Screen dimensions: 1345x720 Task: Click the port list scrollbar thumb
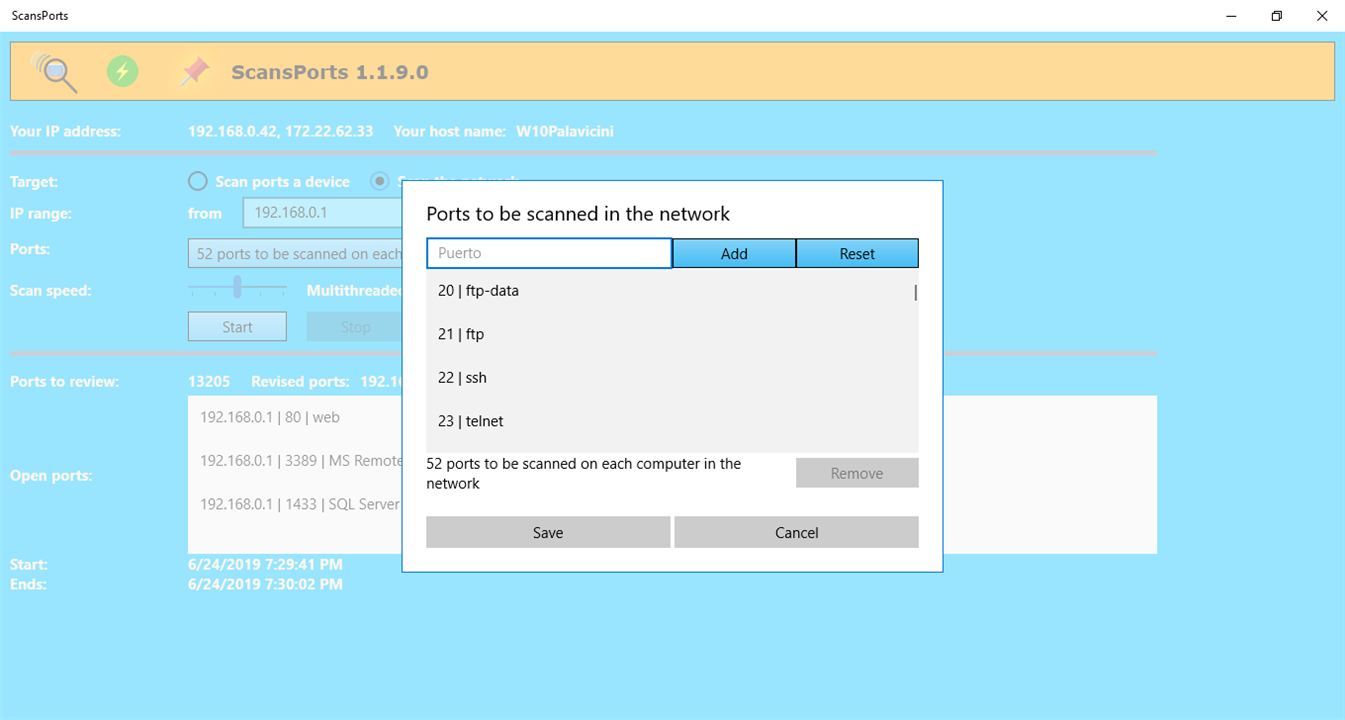(x=915, y=293)
